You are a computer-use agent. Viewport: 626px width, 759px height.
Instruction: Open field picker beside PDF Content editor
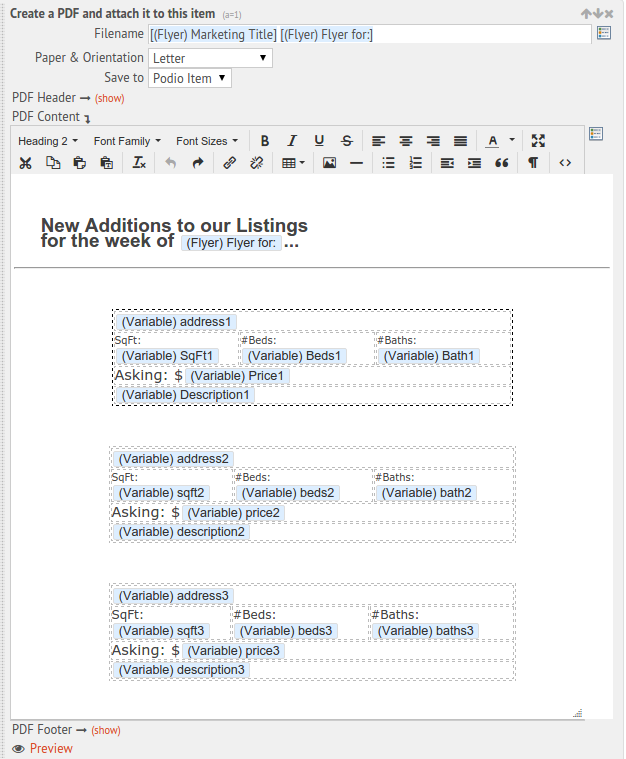click(596, 134)
